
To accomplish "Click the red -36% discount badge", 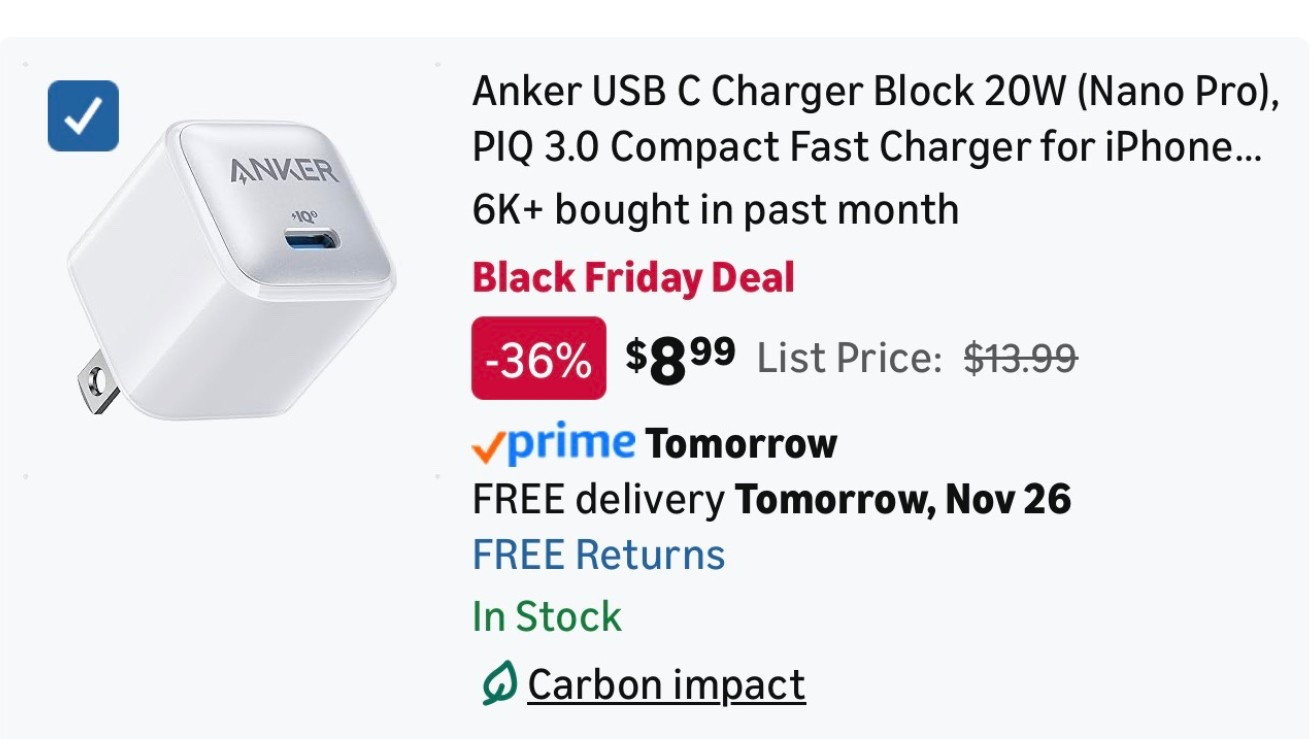I will click(538, 357).
